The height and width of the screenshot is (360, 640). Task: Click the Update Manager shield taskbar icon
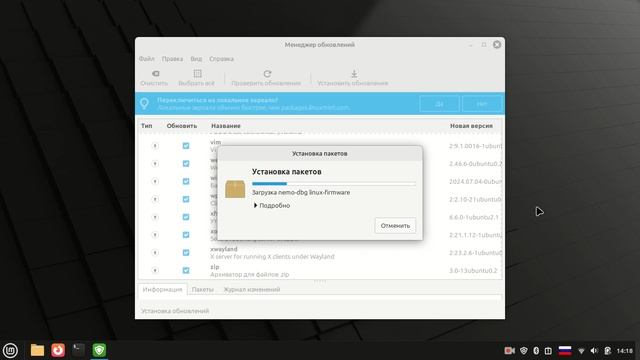[x=99, y=350]
